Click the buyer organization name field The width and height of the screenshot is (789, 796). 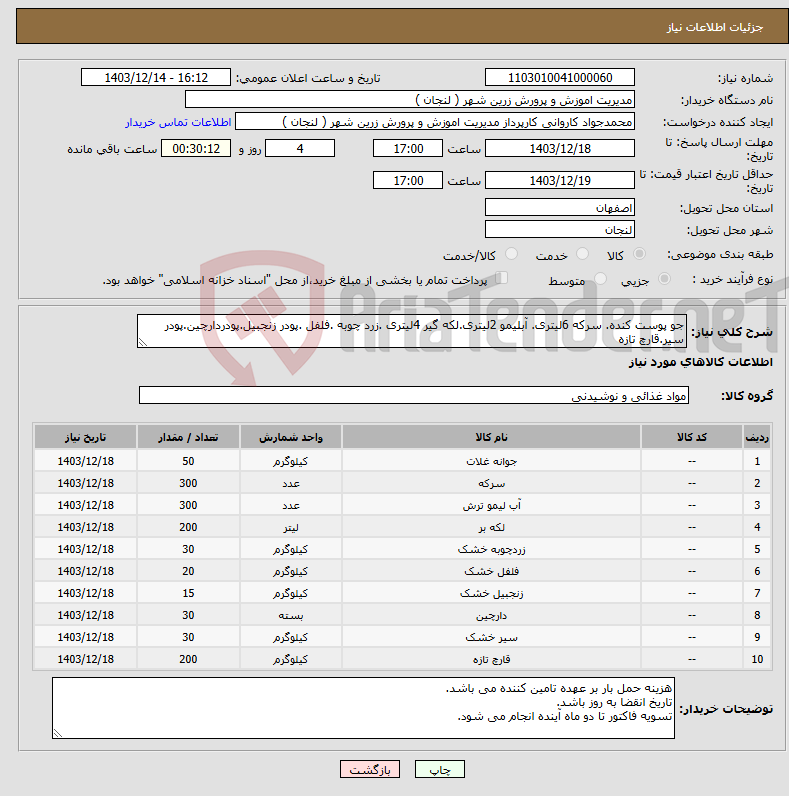pyautogui.click(x=410, y=100)
